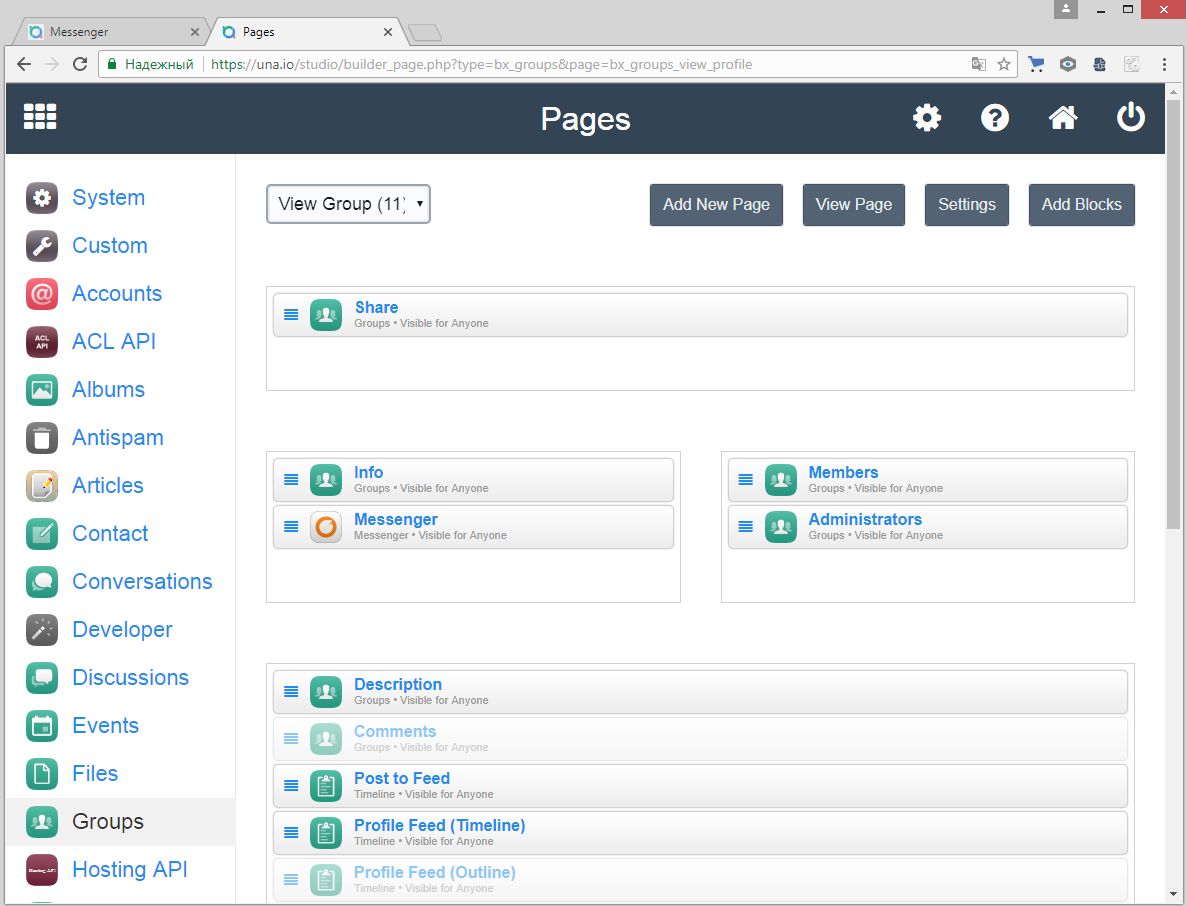Screen dimensions: 1187x906
Task: Click drag handle of Share block
Action: click(291, 314)
